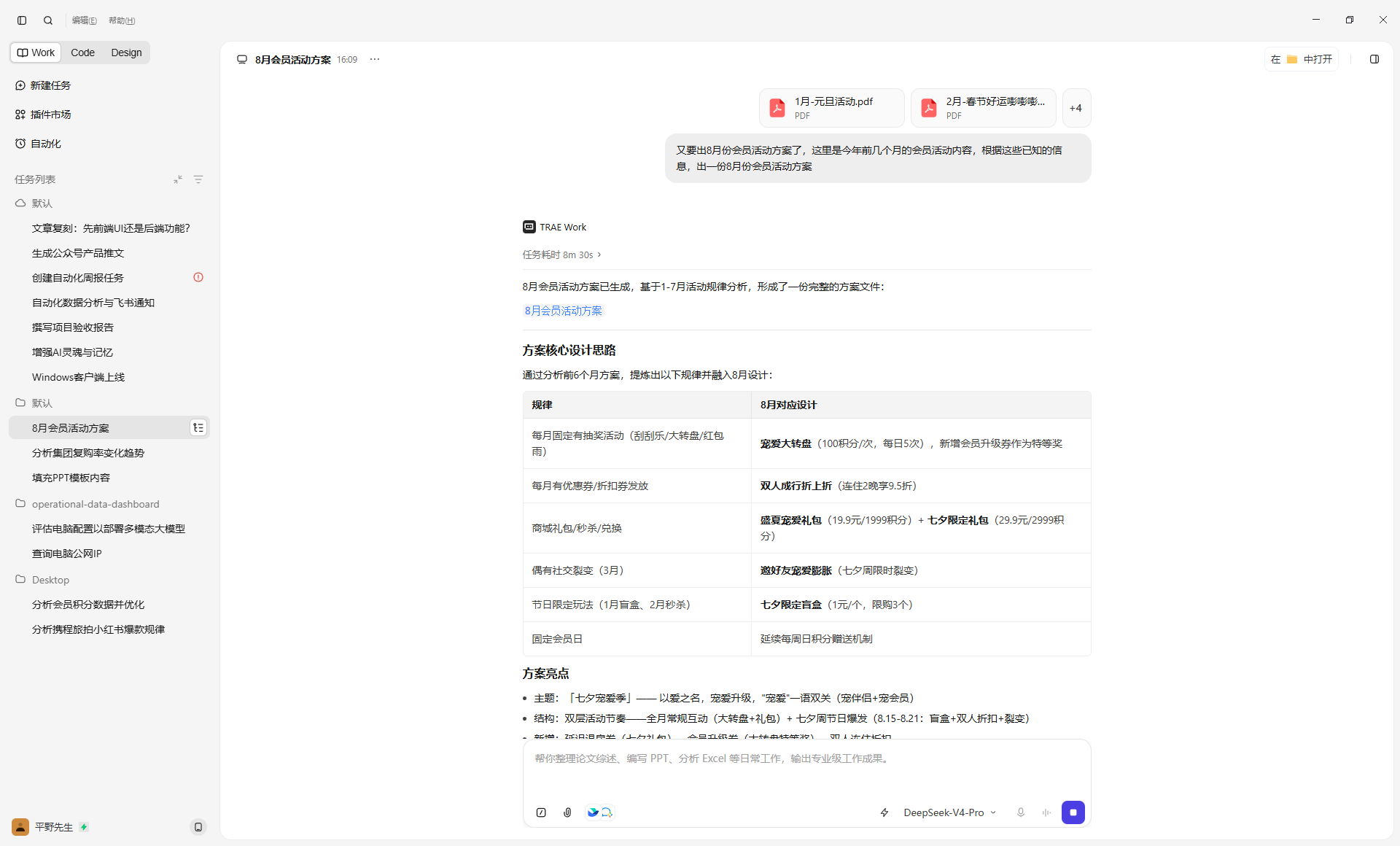Open the 2月-春节好运嘭嘭嘭 PDF attachment
This screenshot has height=846, width=1400.
[984, 108]
